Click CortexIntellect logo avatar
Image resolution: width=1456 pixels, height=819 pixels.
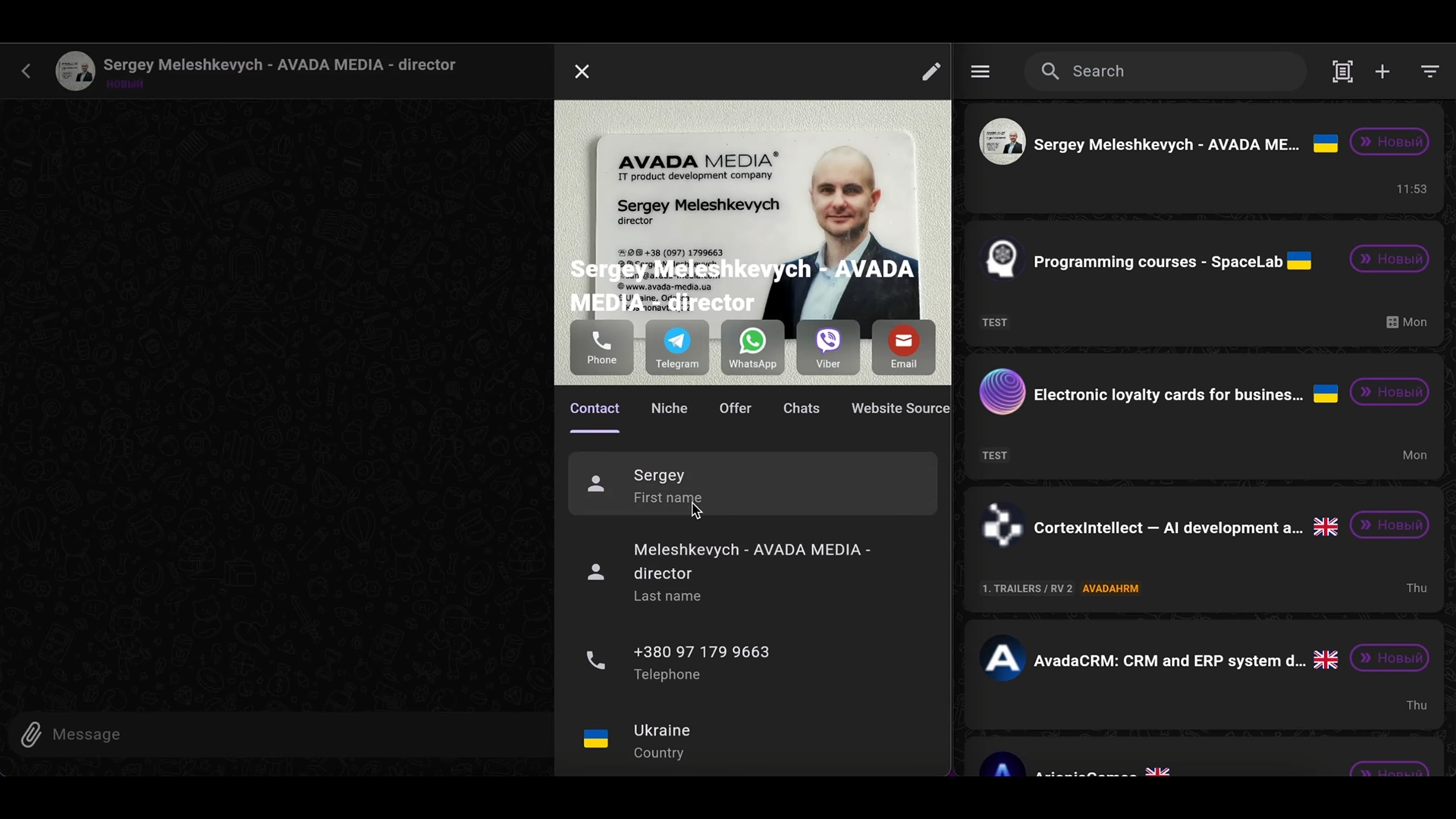[x=1002, y=525]
